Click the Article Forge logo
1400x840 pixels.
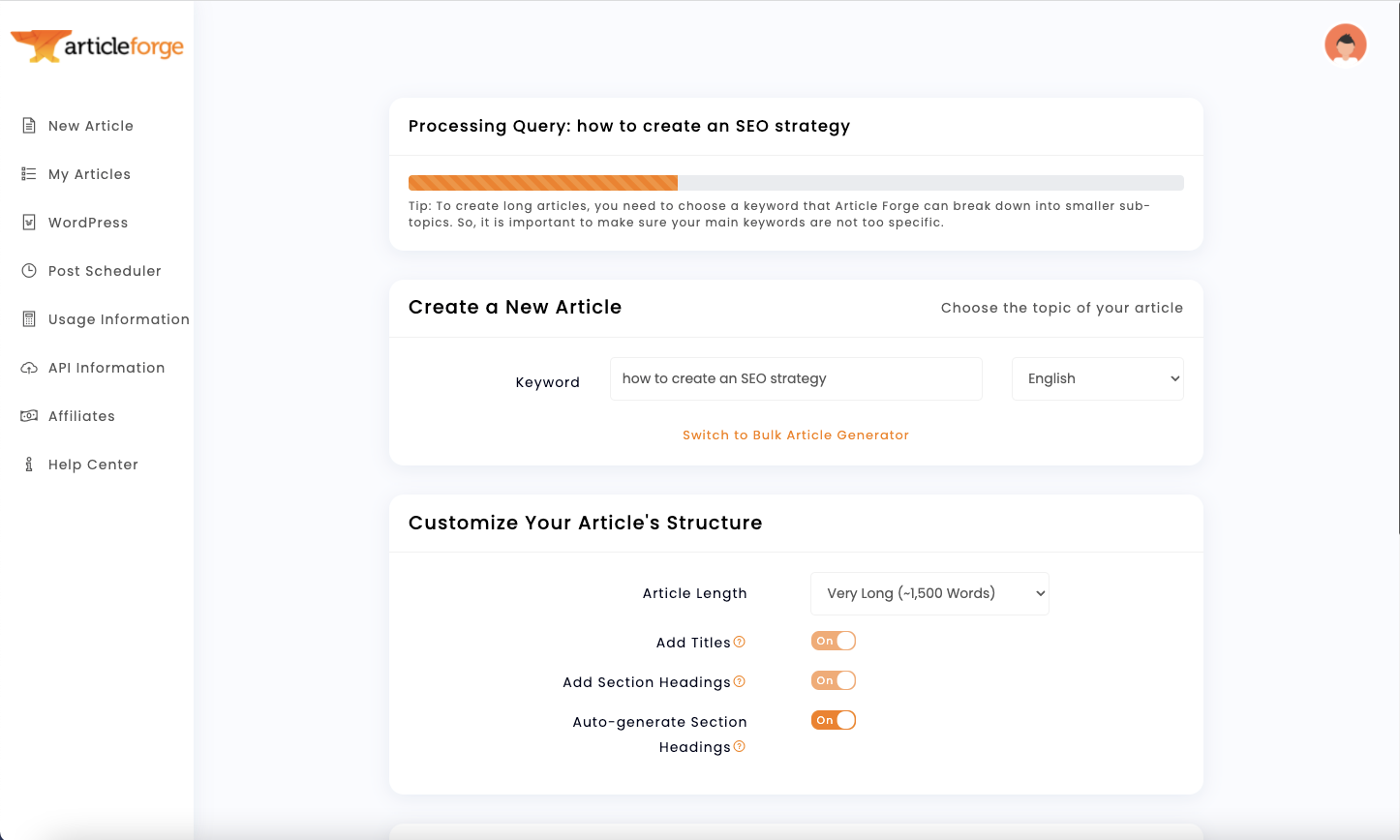click(x=97, y=45)
